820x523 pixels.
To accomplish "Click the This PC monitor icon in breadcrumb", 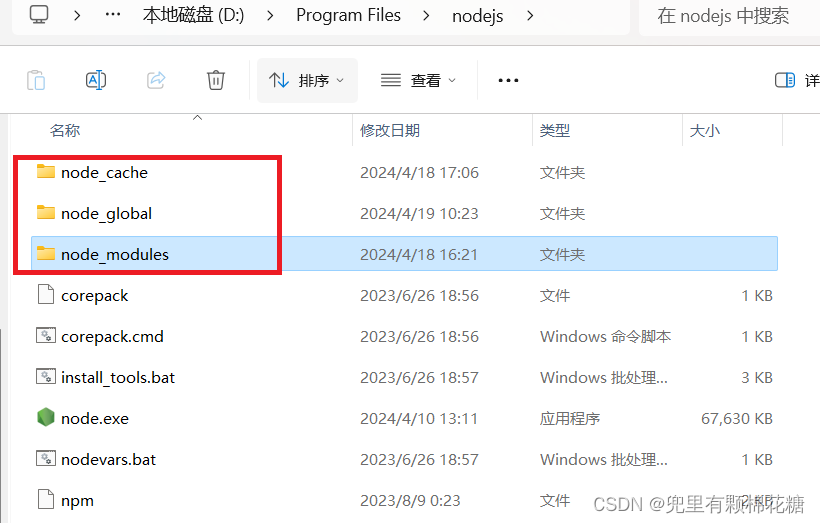I will click(x=39, y=15).
